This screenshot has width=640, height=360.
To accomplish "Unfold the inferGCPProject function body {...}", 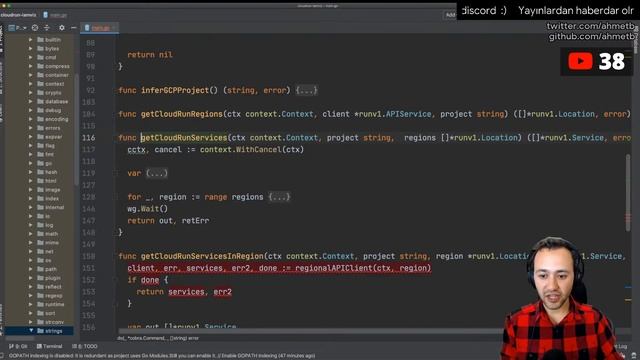I will tap(306, 90).
